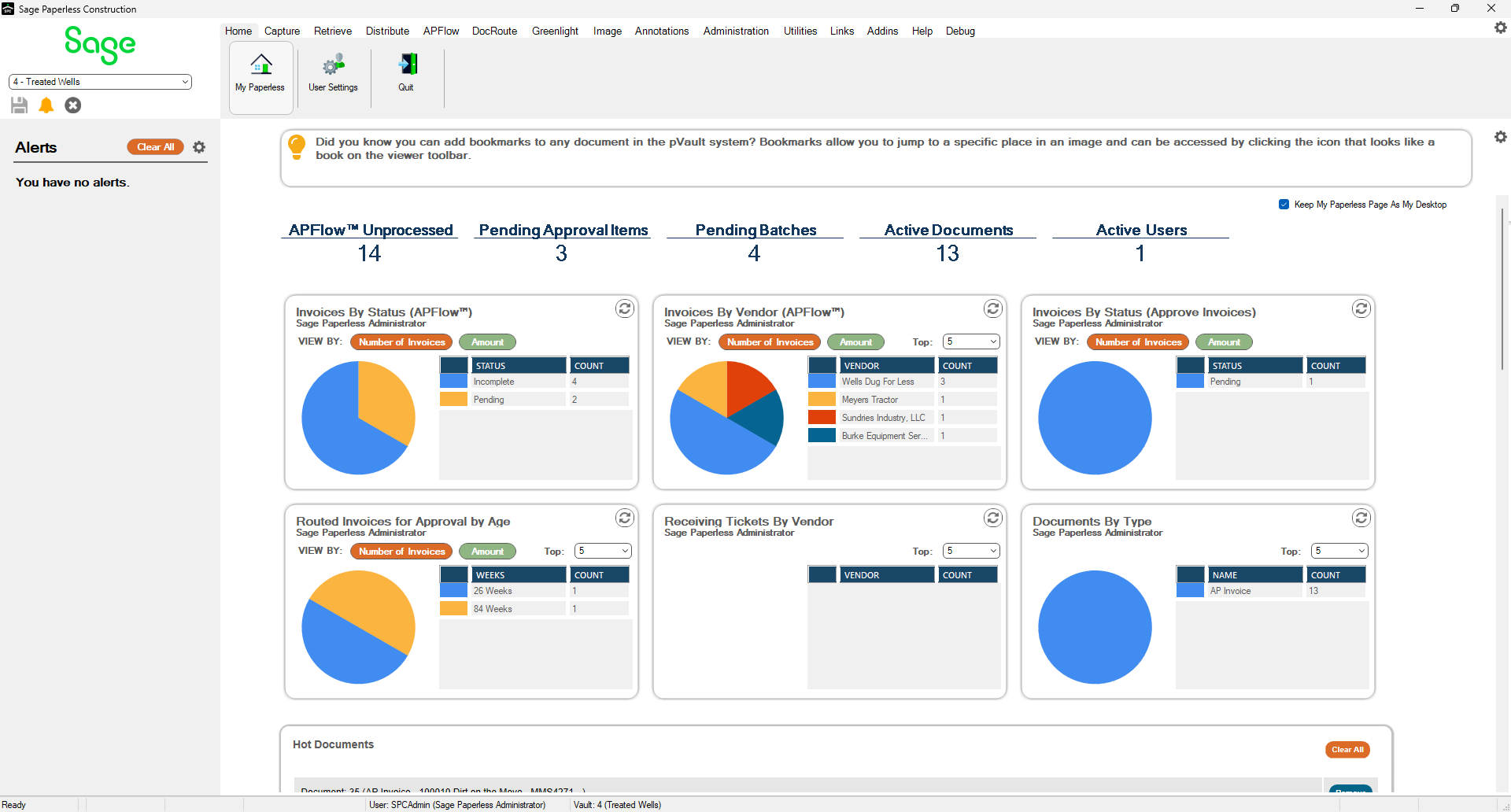Viewport: 1511px width, 812px height.
Task: Open the APFlow menu
Action: coord(441,31)
